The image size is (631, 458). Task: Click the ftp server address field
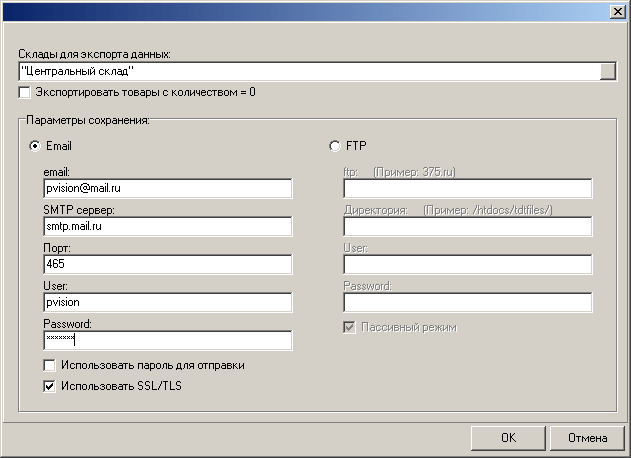tap(467, 189)
